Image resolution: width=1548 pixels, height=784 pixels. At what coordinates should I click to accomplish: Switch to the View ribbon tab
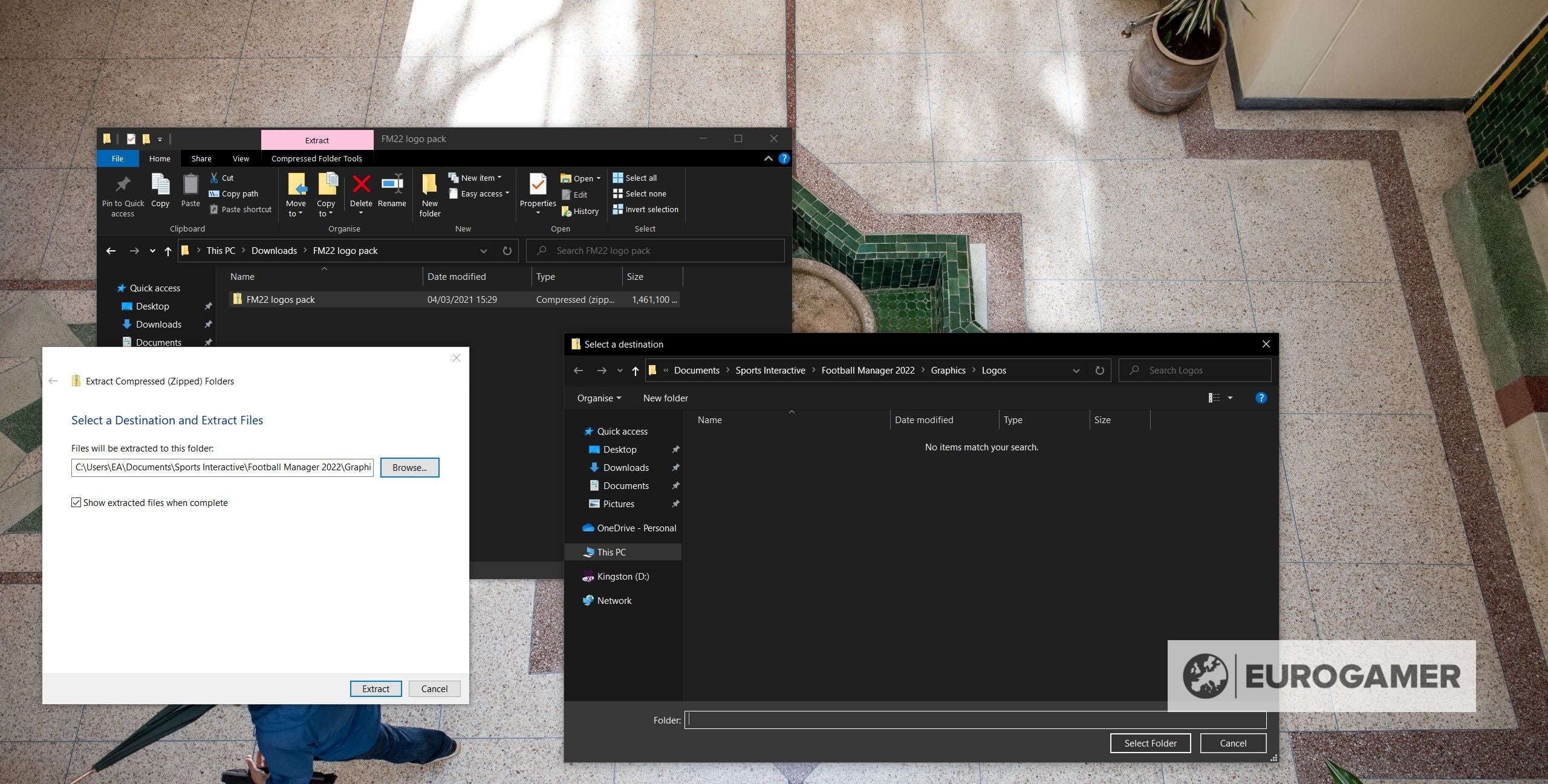(240, 158)
